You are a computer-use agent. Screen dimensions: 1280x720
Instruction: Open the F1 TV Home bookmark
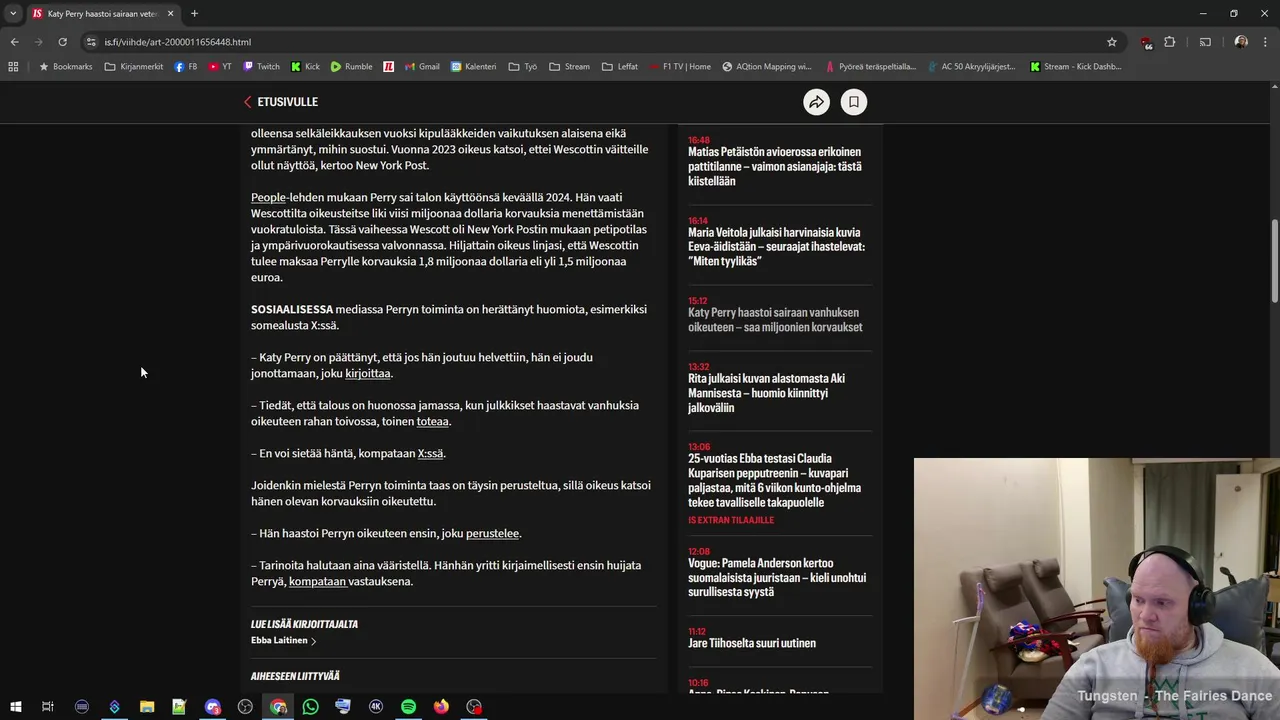coord(680,67)
